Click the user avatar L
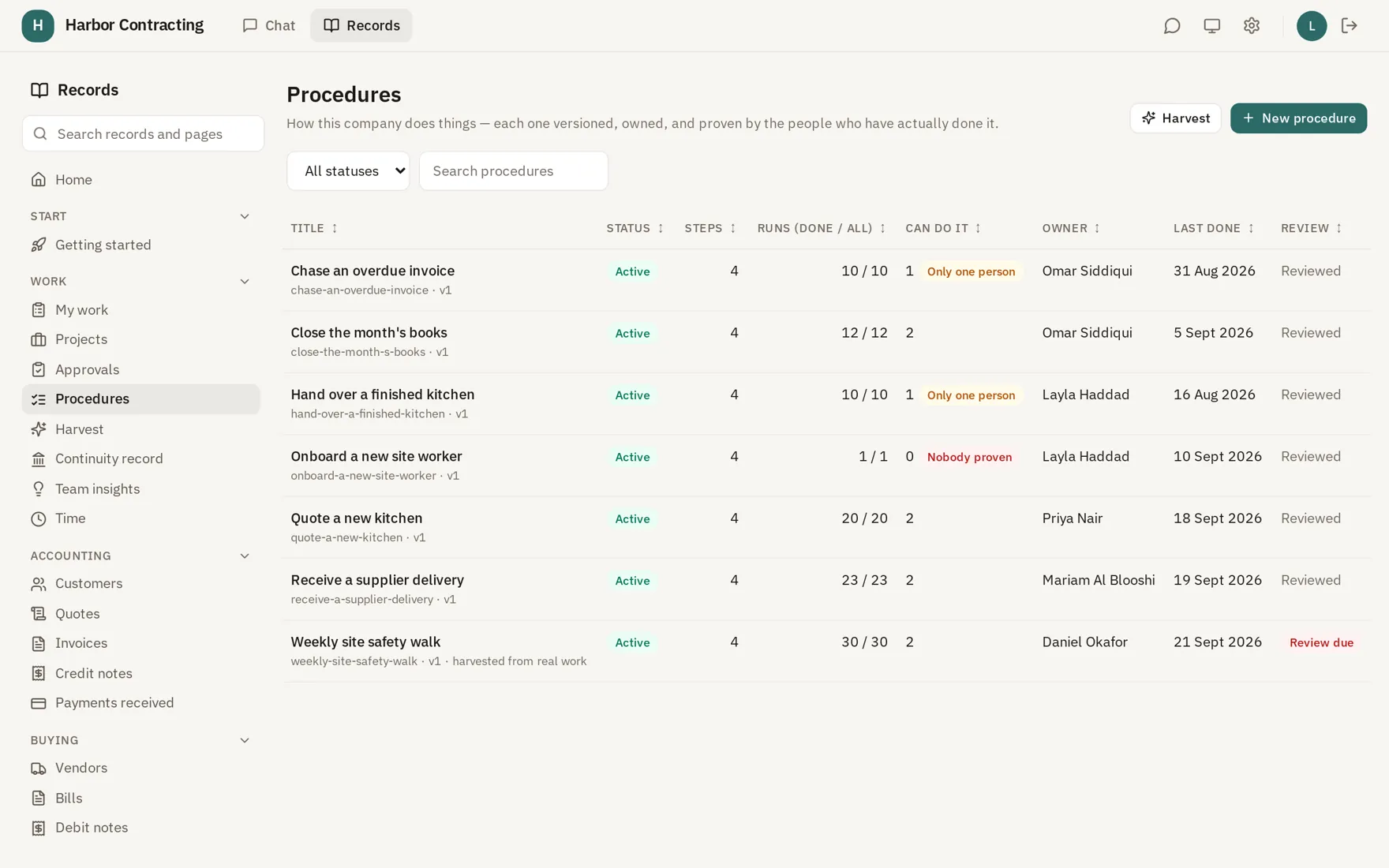1389x868 pixels. point(1311,25)
